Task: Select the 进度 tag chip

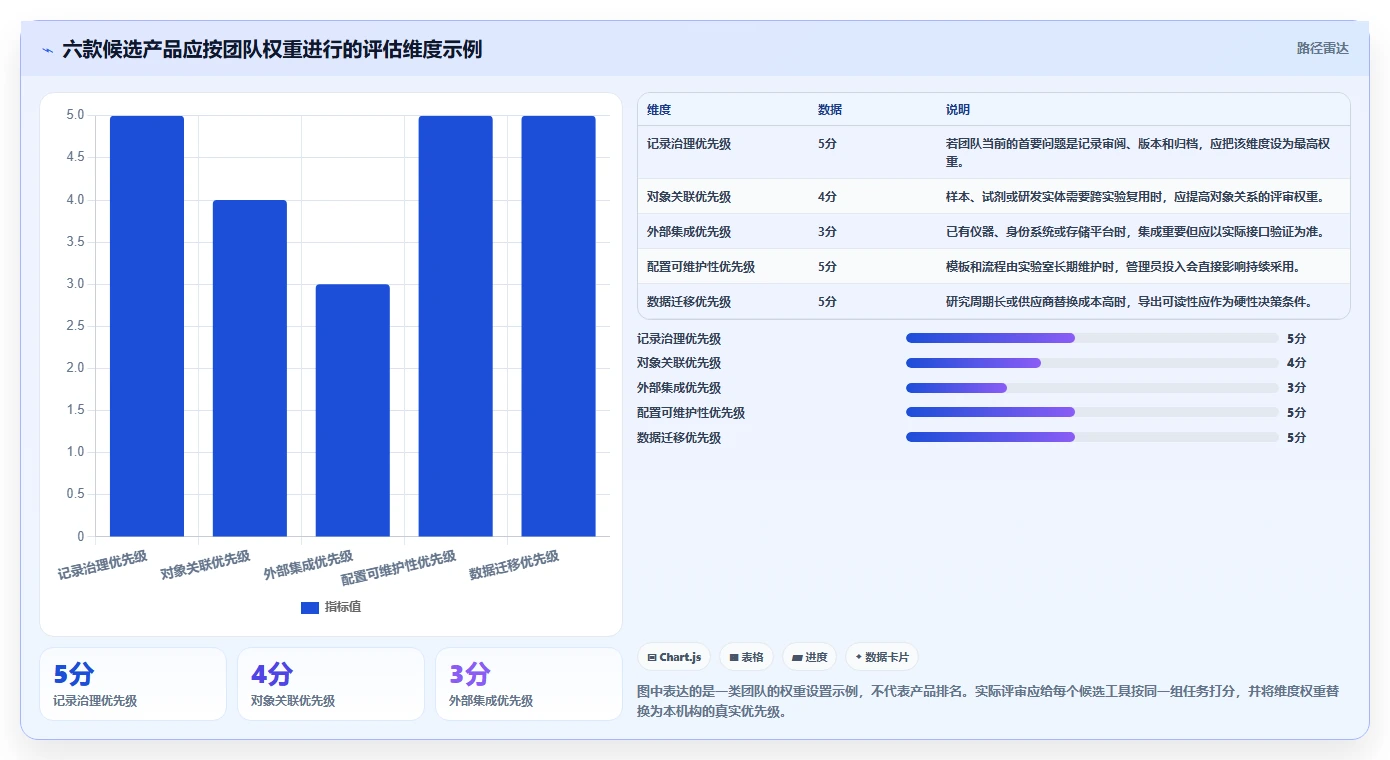Action: (x=809, y=657)
